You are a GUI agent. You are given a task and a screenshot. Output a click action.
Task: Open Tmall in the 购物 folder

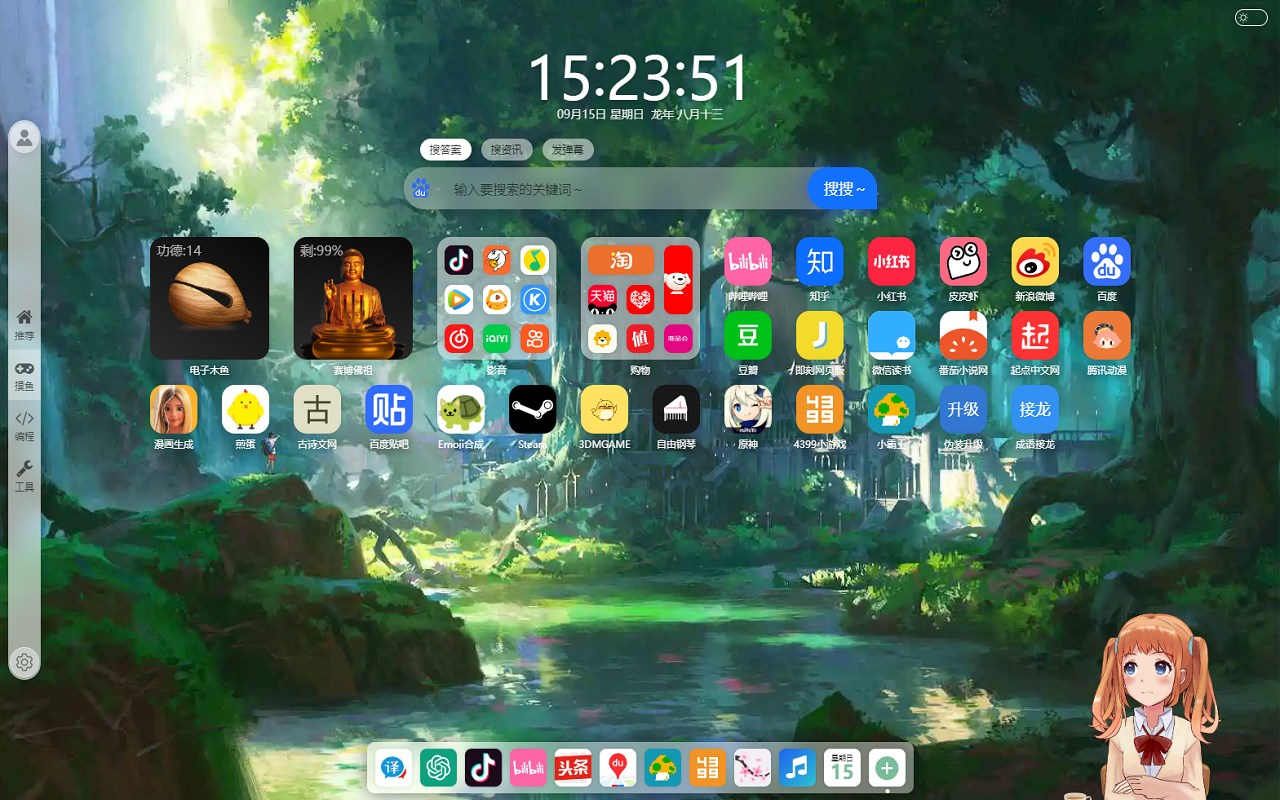click(x=602, y=299)
